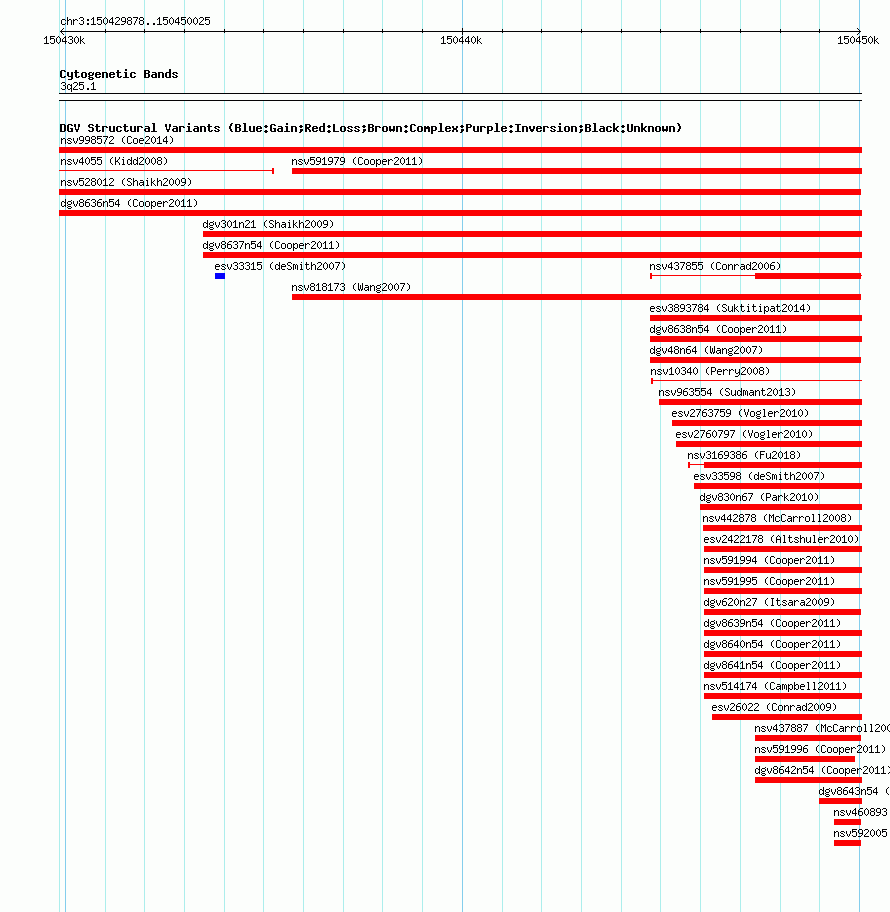Click nsv592005 variant label
The image size is (890, 912).
tap(860, 831)
